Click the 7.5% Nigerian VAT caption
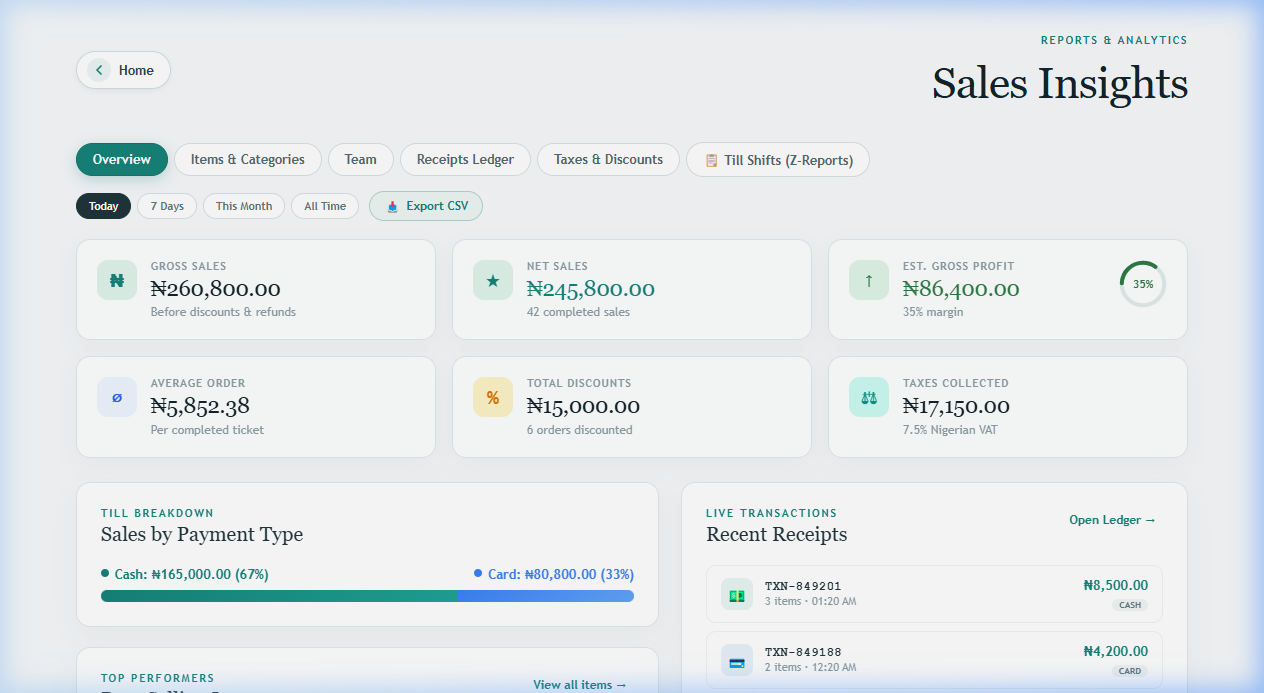This screenshot has height=693, width=1264. [x=950, y=430]
